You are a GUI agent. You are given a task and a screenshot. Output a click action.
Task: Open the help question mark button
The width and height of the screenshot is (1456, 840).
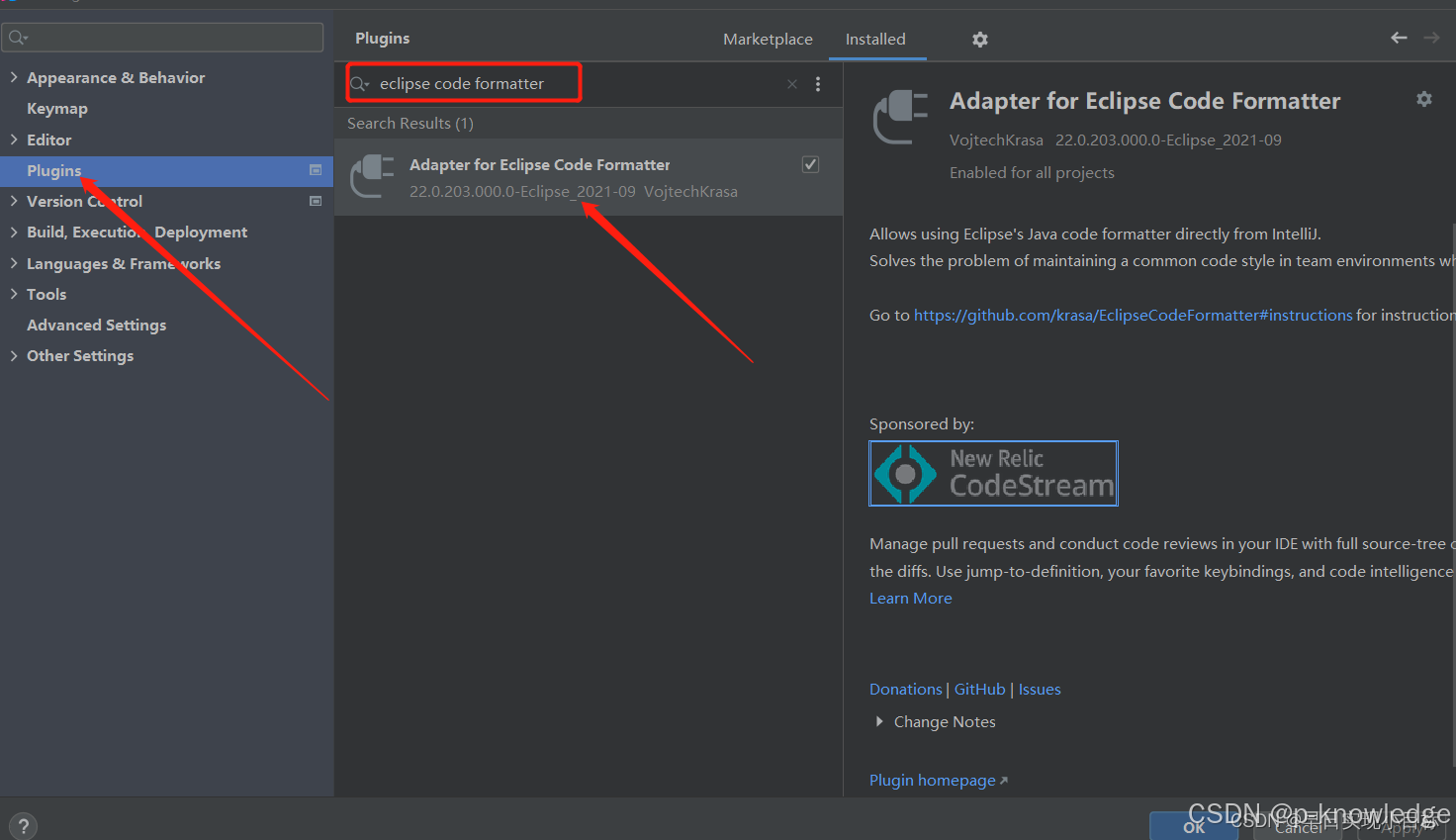tap(23, 826)
